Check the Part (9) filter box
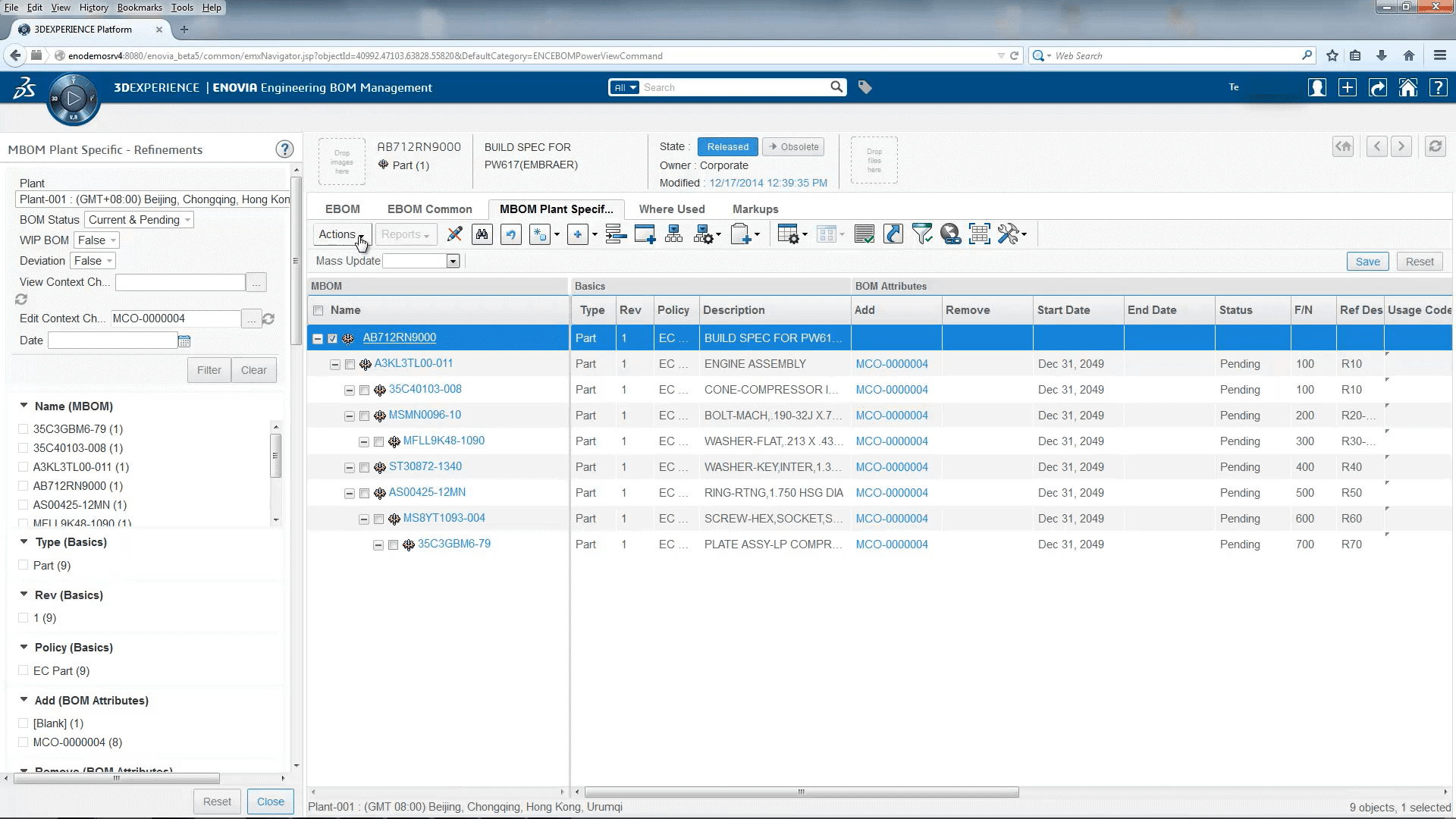Viewport: 1456px width, 819px height. [x=24, y=565]
